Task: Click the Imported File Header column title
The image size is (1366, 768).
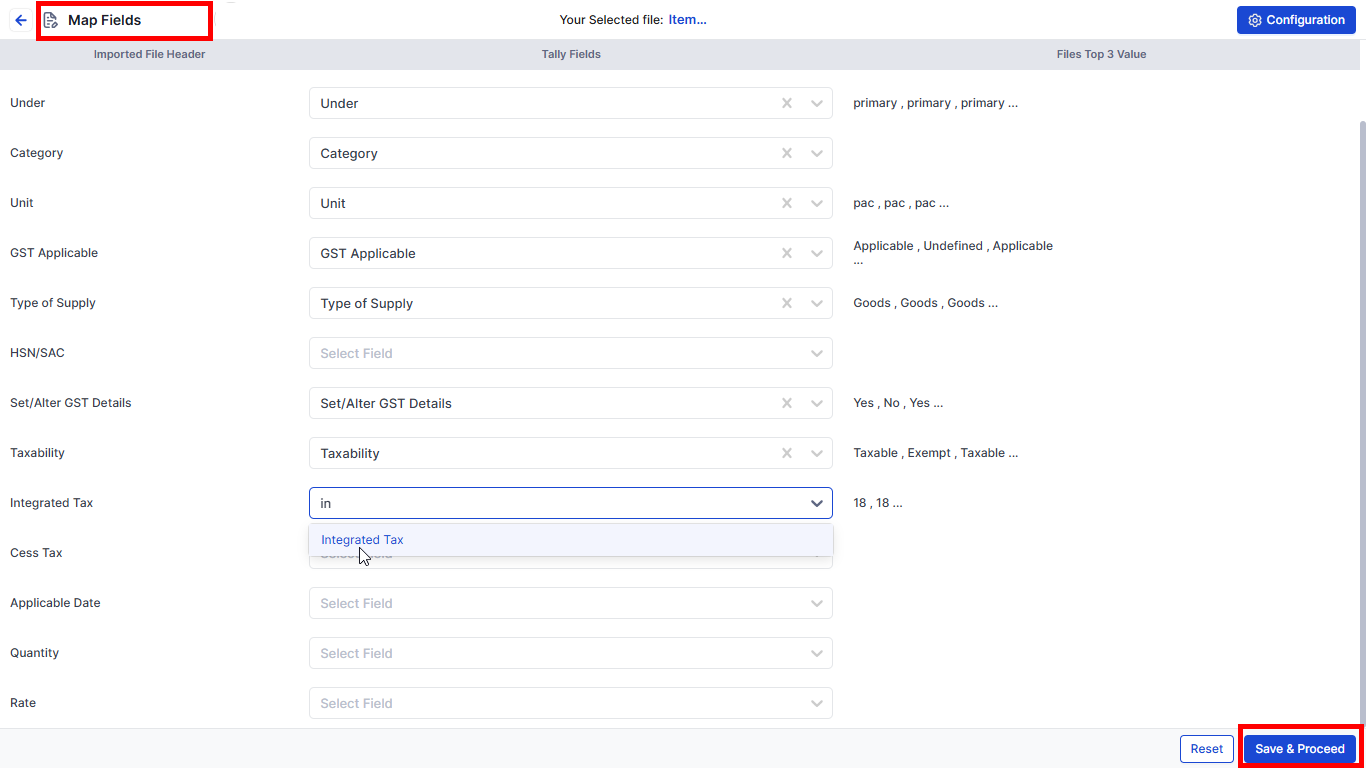Action: [x=150, y=54]
